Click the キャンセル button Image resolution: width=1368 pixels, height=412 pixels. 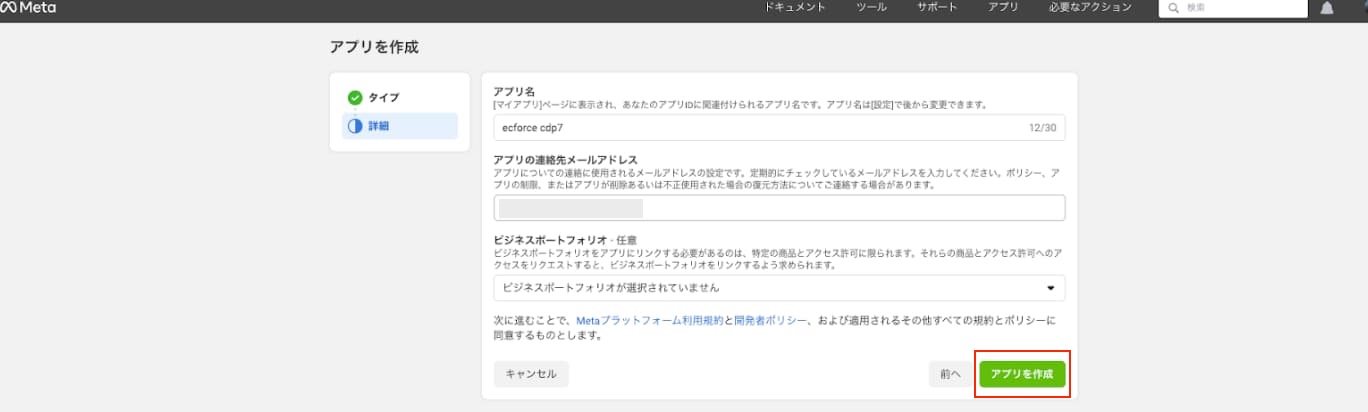pyautogui.click(x=531, y=374)
